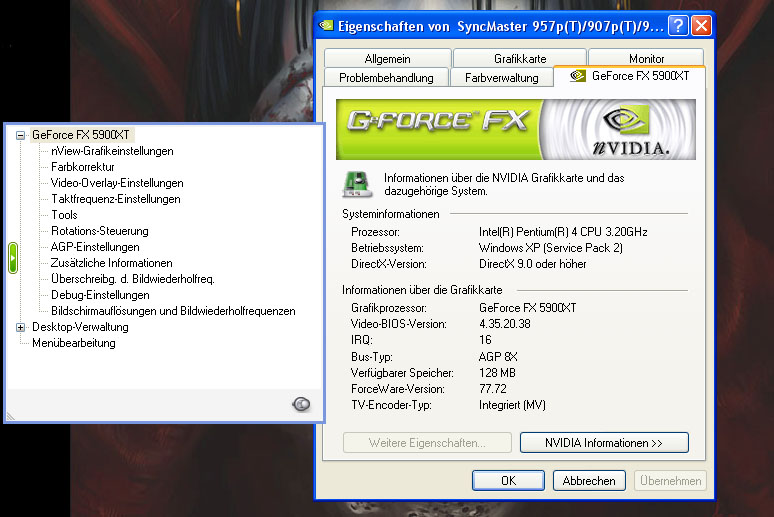Click the GeForce FX banner logo
This screenshot has width=774, height=517.
click(437, 121)
